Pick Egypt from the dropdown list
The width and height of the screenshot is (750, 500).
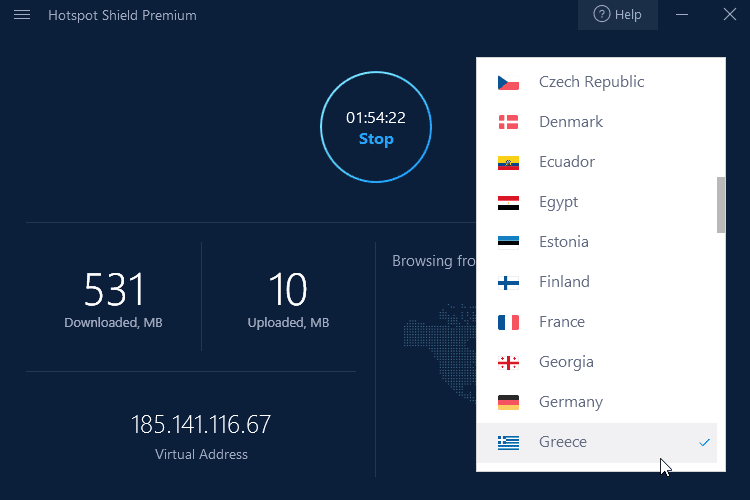(596, 202)
